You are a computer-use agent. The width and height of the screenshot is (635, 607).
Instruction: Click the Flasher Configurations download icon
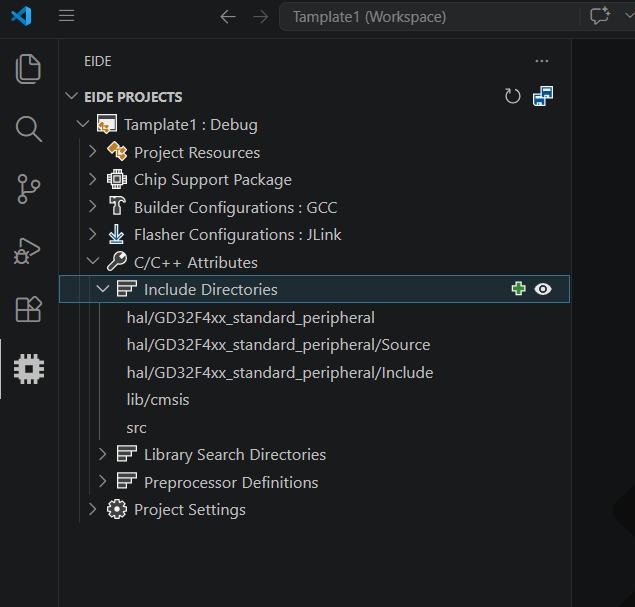(x=116, y=234)
